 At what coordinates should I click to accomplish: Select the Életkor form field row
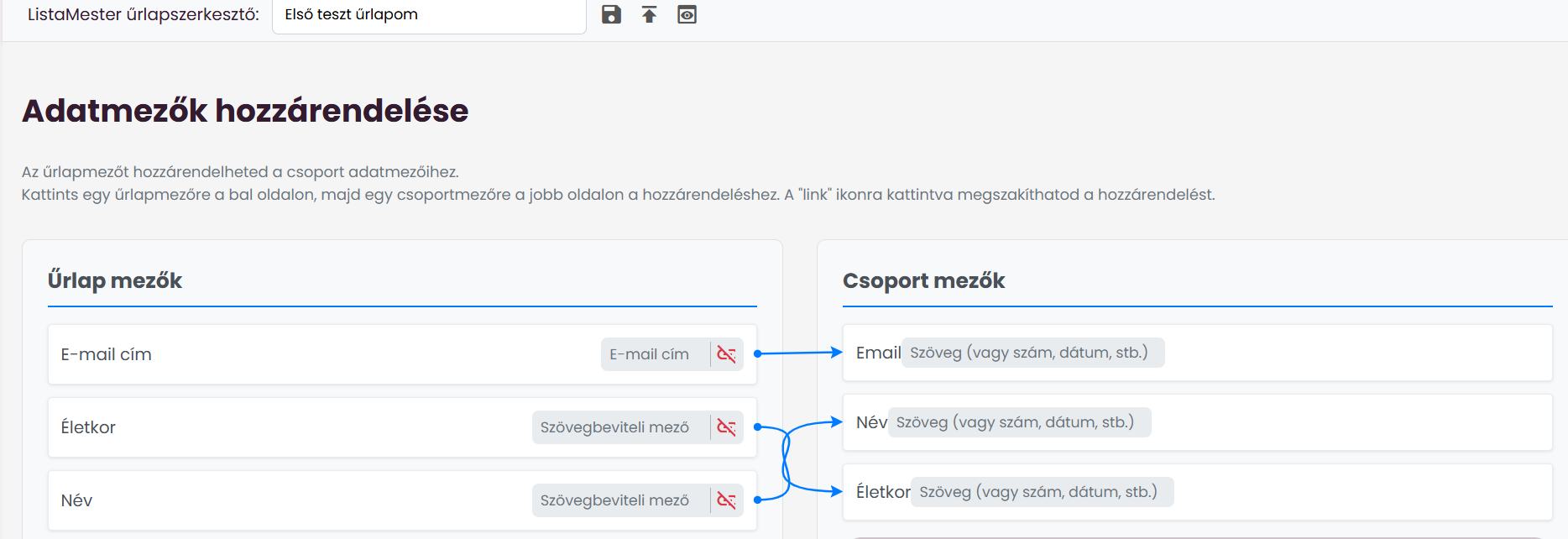pyautogui.click(x=402, y=427)
